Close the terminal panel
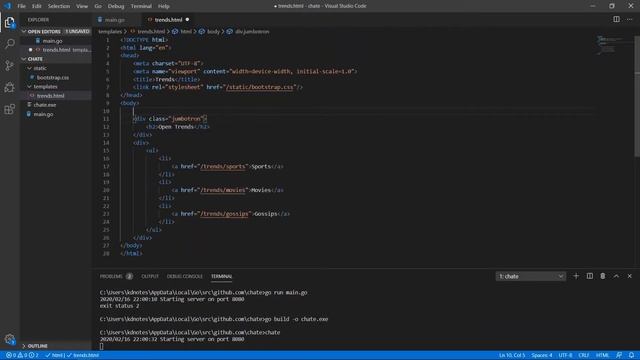This screenshot has height=360, width=640. point(629,276)
